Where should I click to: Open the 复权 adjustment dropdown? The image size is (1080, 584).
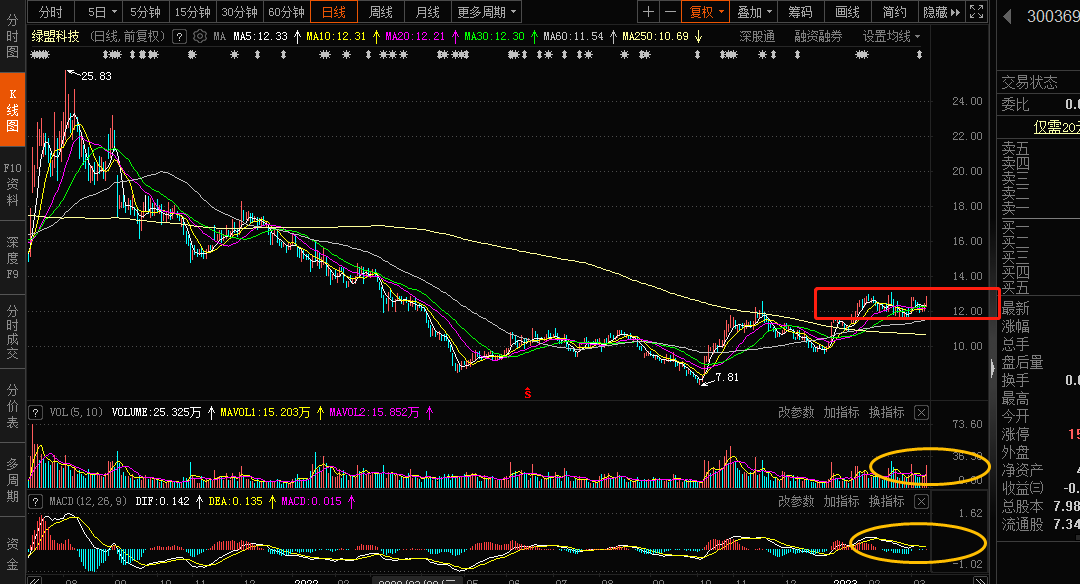pos(705,12)
